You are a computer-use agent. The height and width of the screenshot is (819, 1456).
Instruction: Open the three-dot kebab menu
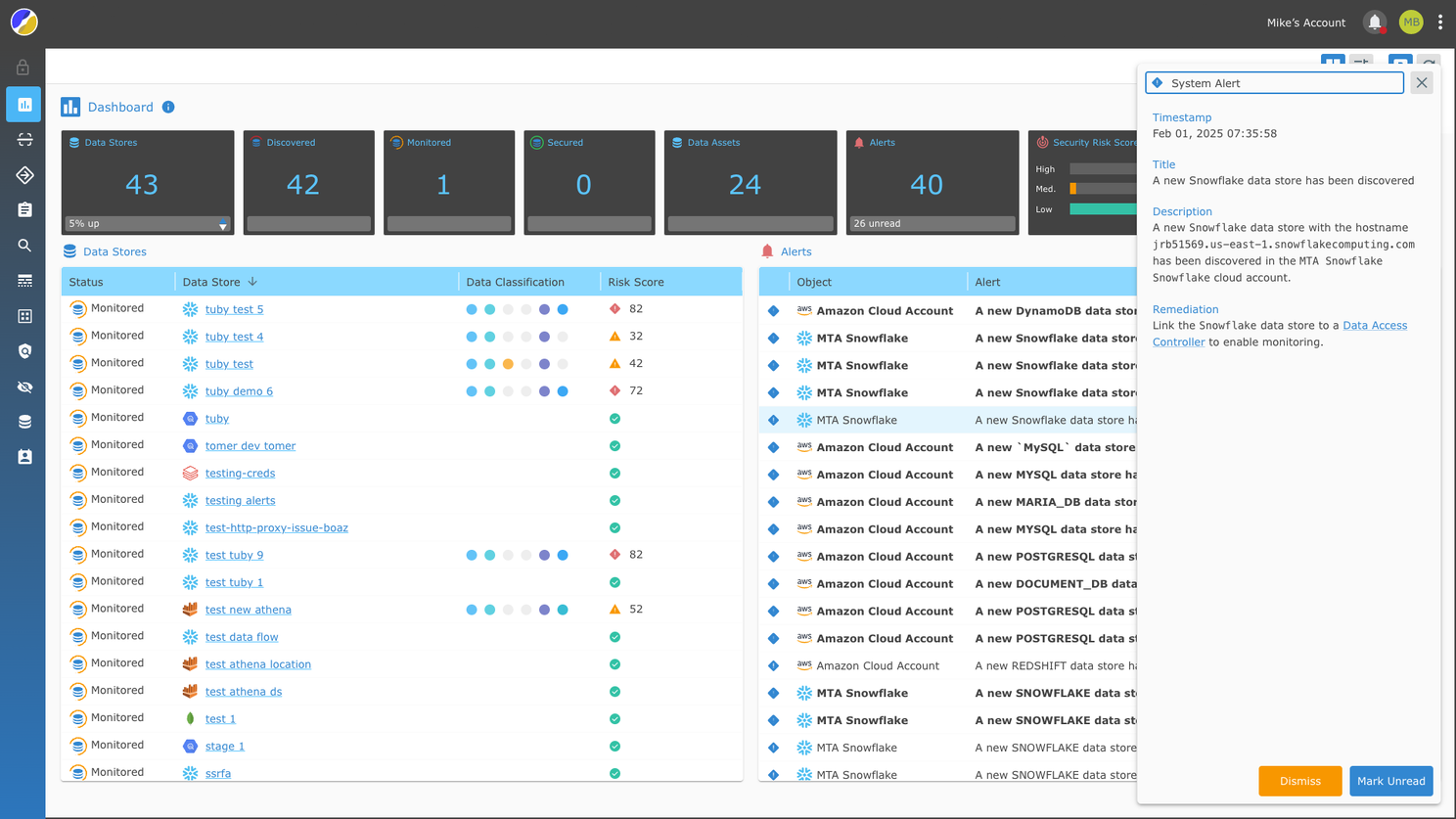[1440, 22]
